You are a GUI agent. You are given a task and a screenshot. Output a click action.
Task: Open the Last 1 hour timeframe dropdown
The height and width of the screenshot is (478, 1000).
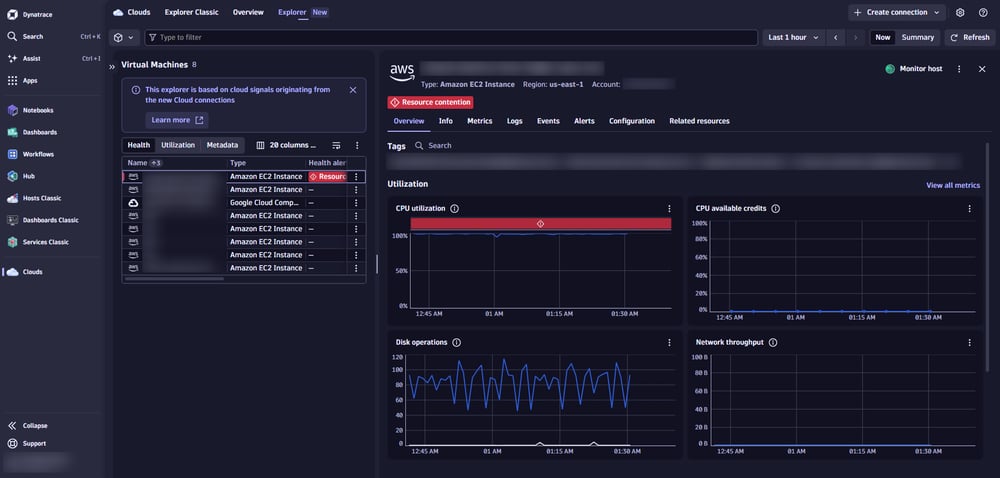pos(793,38)
